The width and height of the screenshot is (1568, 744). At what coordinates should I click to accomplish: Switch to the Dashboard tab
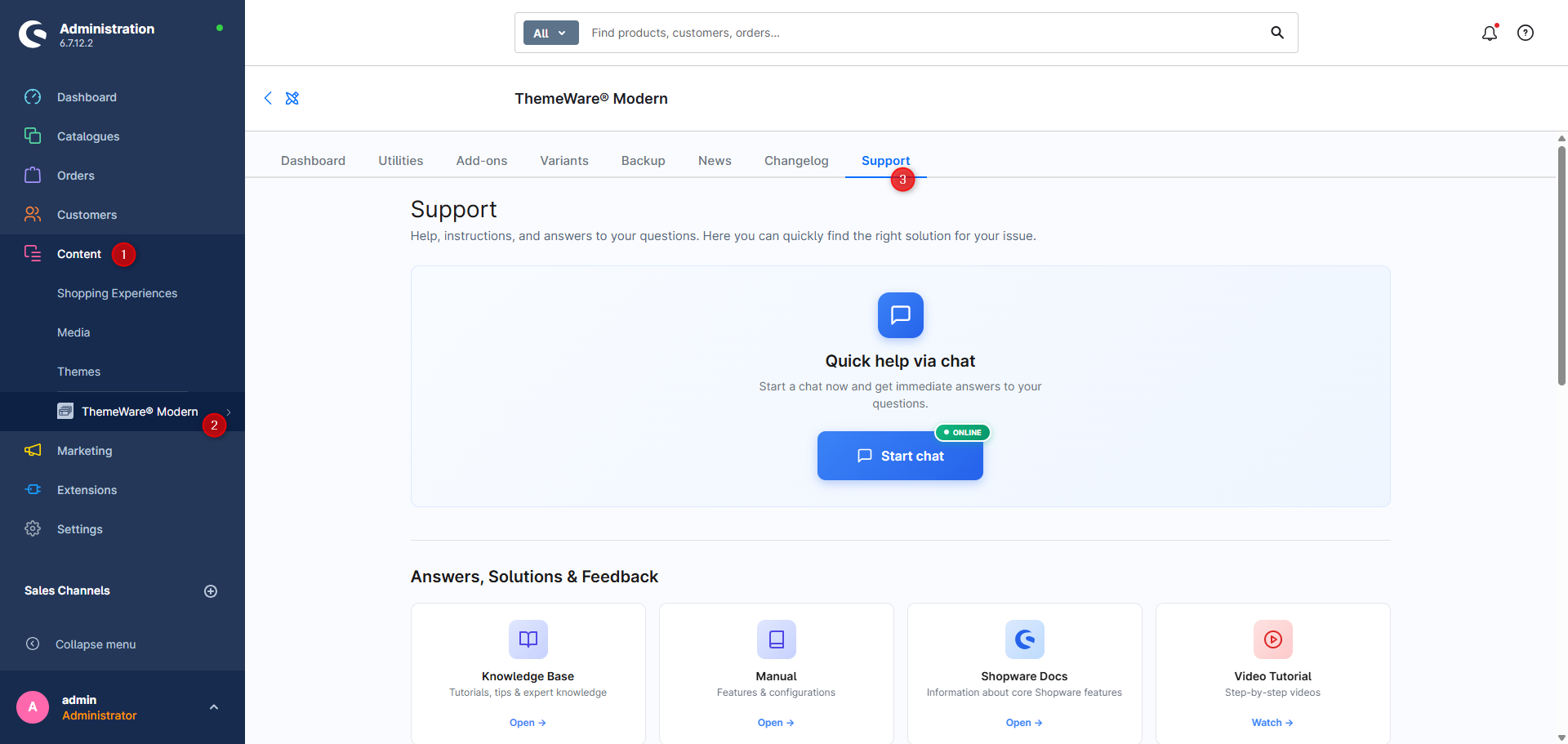click(313, 161)
